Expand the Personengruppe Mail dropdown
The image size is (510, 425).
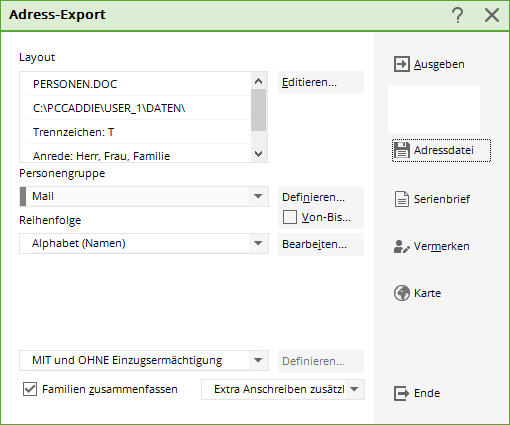point(258,196)
